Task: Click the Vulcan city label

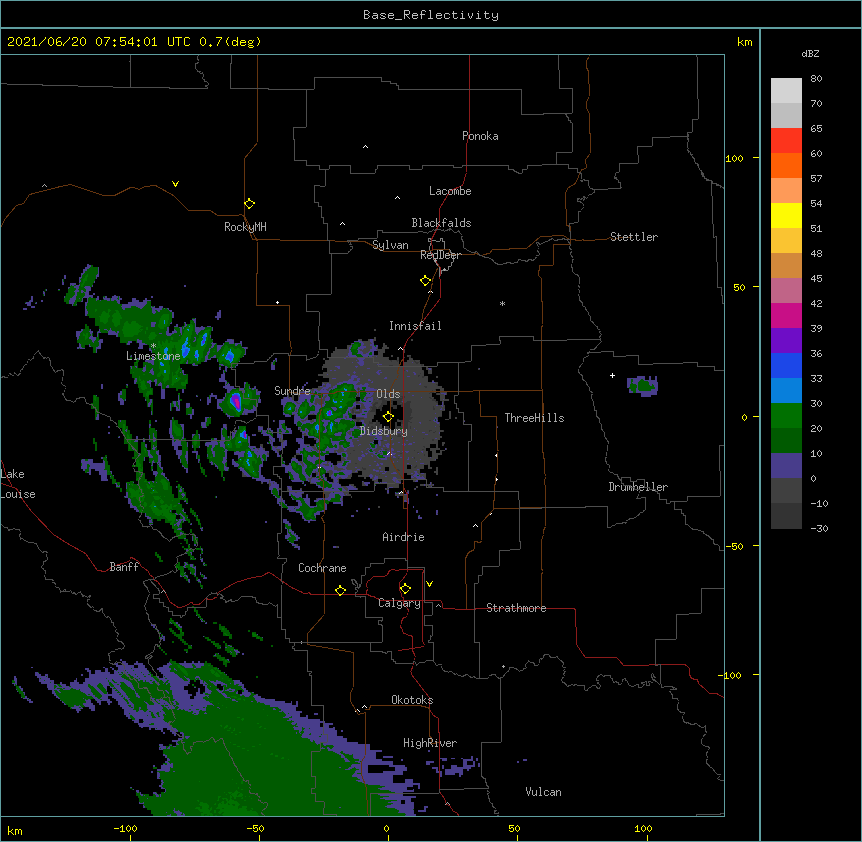Action: [543, 792]
